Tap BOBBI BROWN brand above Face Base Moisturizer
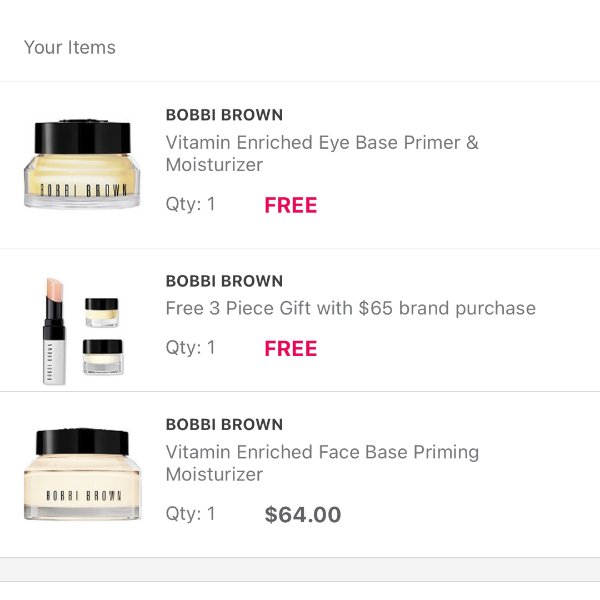The width and height of the screenshot is (600, 600). click(224, 424)
